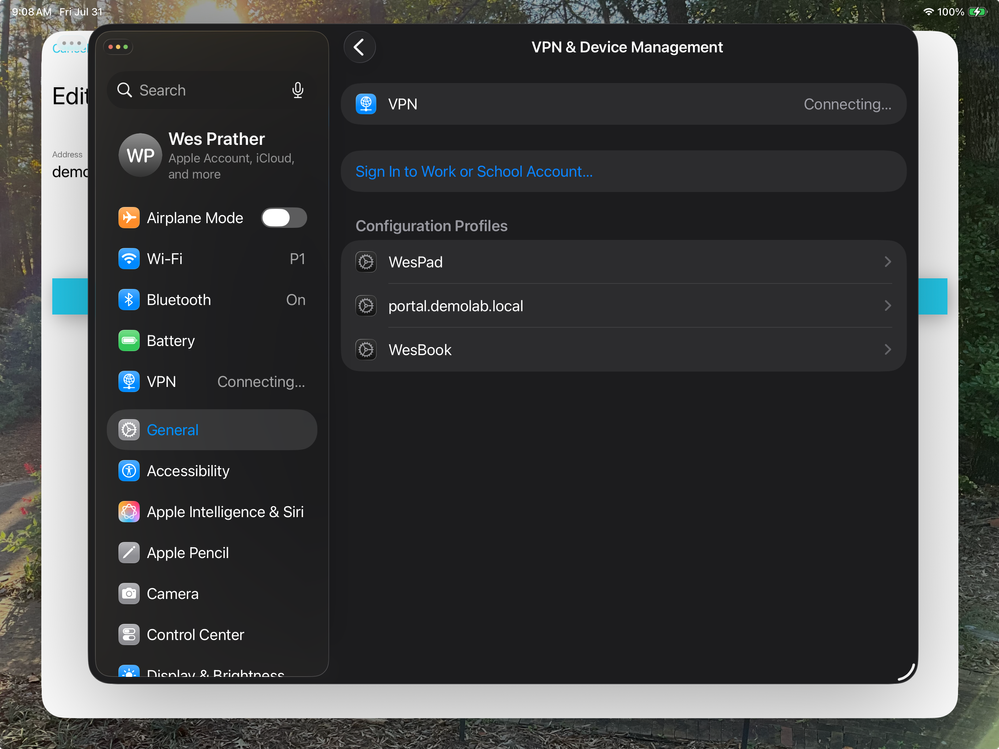The height and width of the screenshot is (749, 999).
Task: Tap the VPN & Device Management title
Action: point(627,47)
